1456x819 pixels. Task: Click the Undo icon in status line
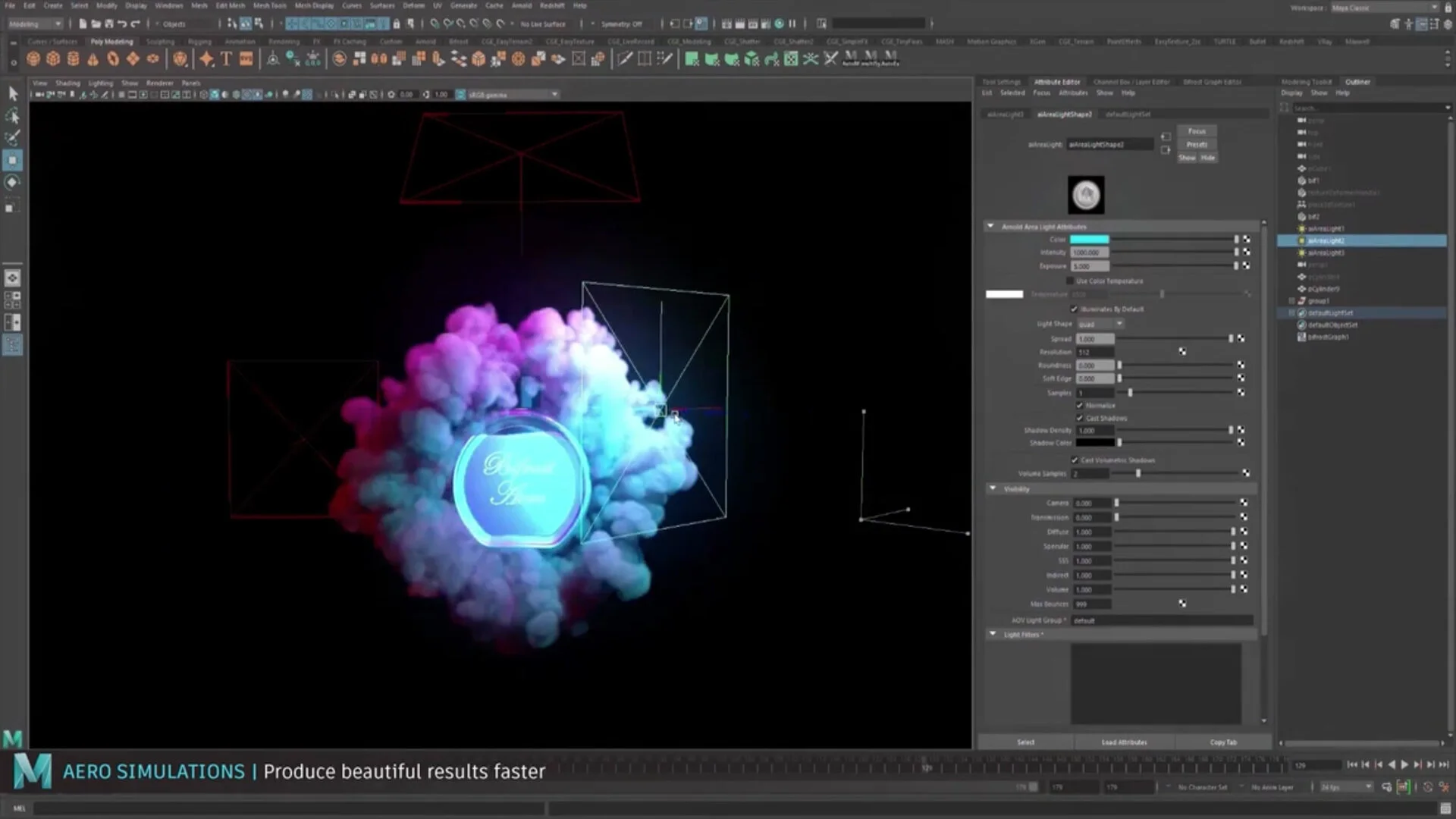122,24
